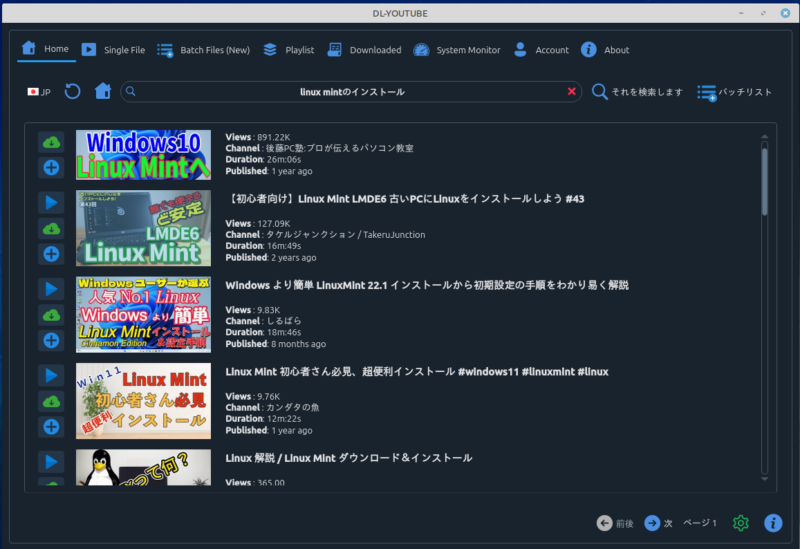
Task: Clear the search with red X
Action: (571, 91)
